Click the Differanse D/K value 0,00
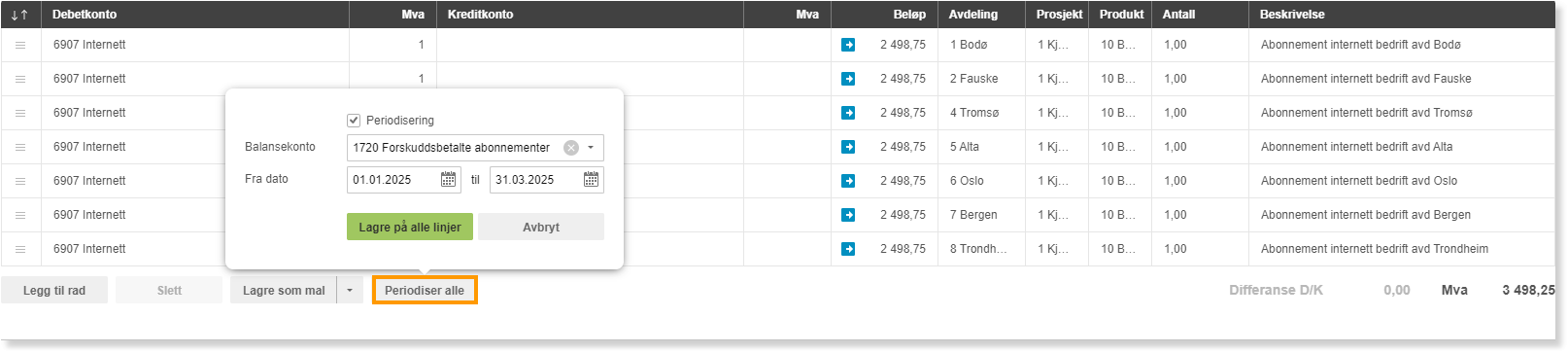Image resolution: width=1568 pixels, height=353 pixels. pyautogui.click(x=1397, y=291)
